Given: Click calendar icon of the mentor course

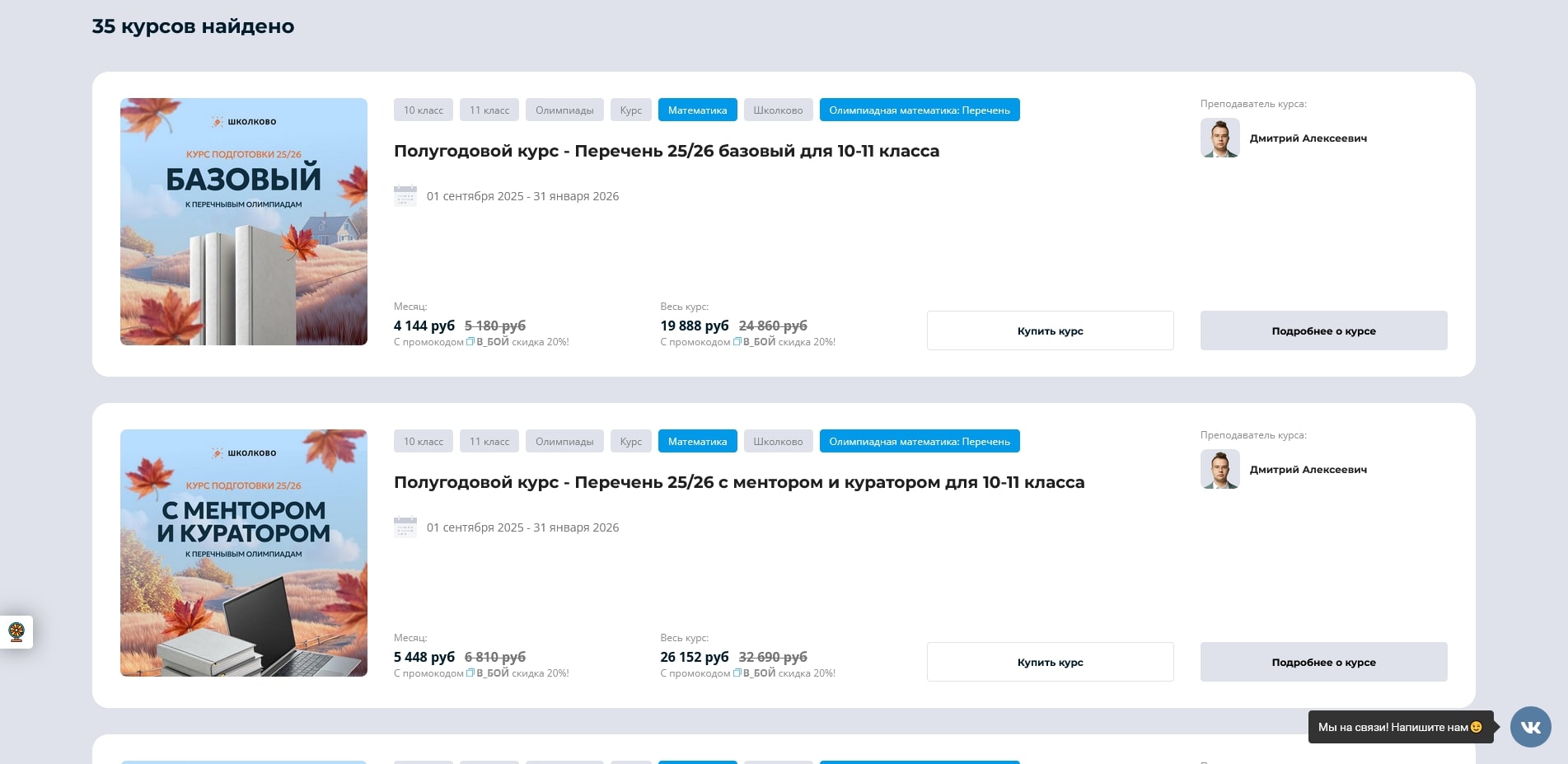Looking at the screenshot, I should point(405,527).
